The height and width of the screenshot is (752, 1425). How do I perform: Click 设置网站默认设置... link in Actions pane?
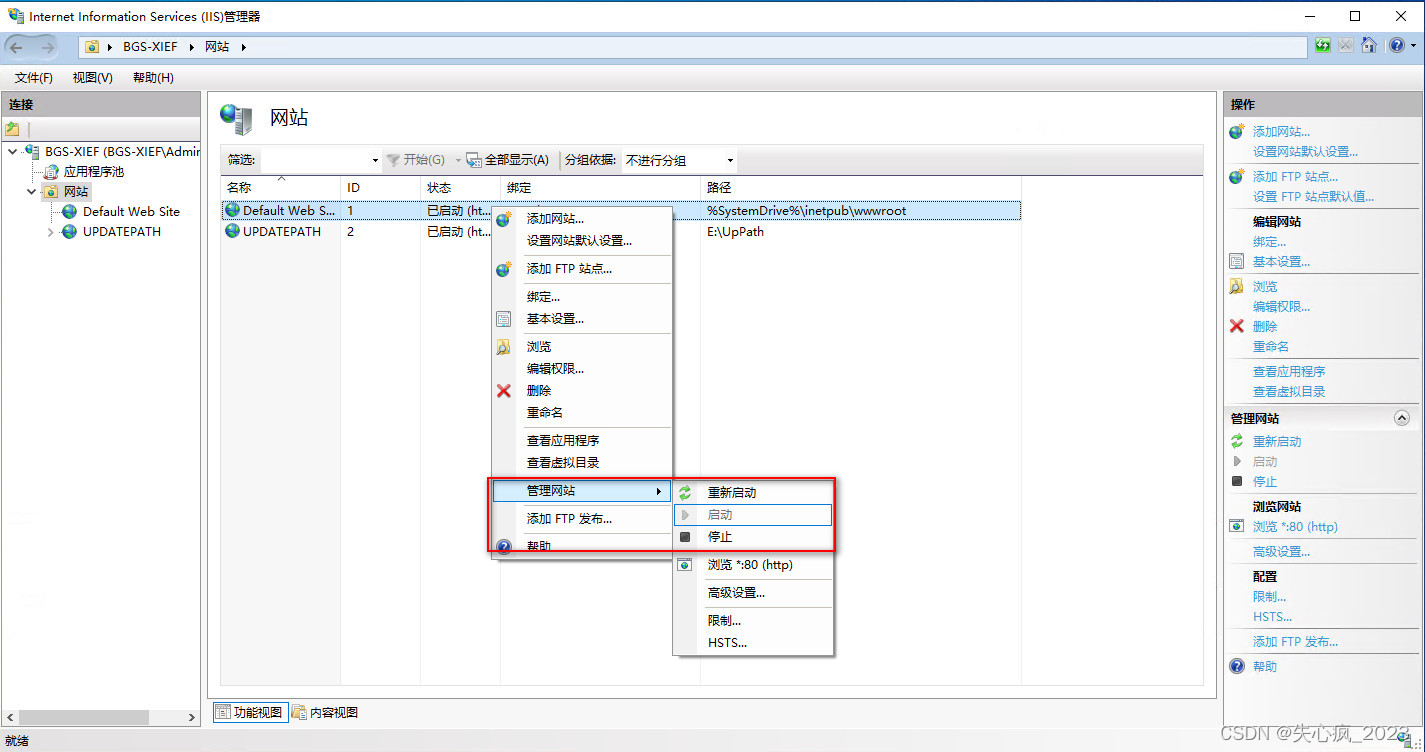1305,152
